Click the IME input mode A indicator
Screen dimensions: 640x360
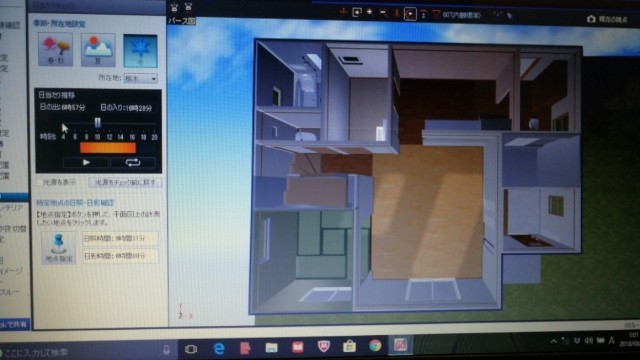pos(611,340)
